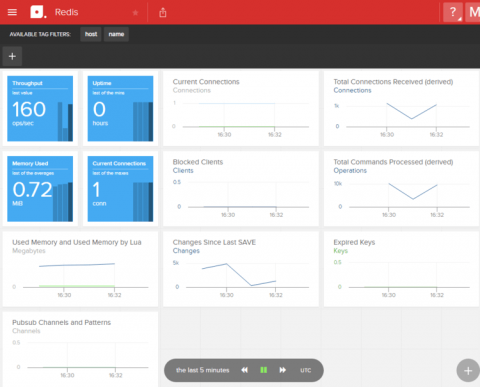Screen dimensions: 480x387
Task: Select the Total Connections Received (derived) title
Action: click(x=393, y=82)
